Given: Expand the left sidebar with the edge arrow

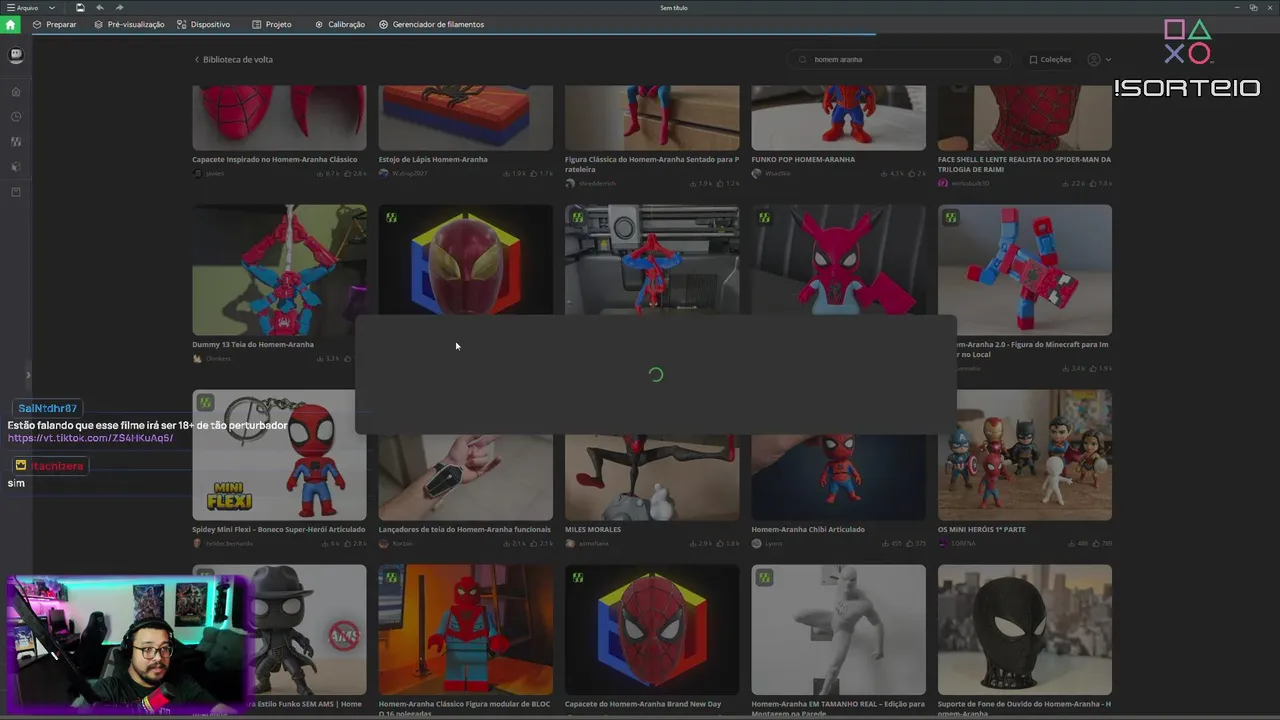Looking at the screenshot, I should click(28, 375).
